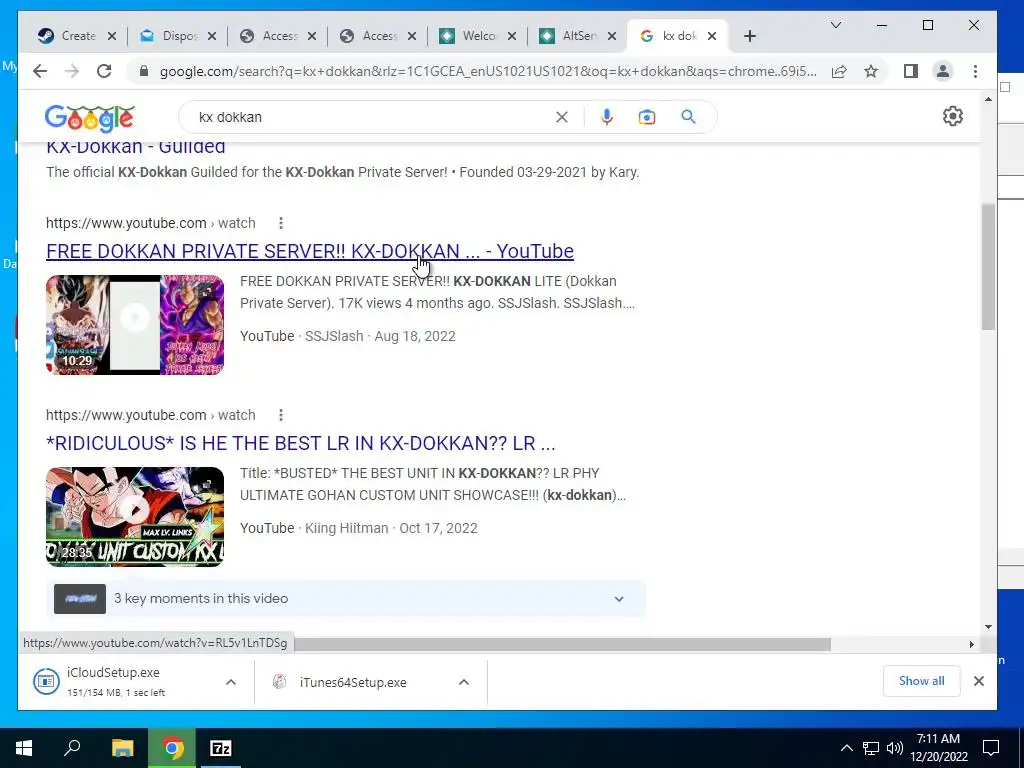Viewport: 1024px width, 768px height.
Task: Open the Chrome profile avatar menu
Action: (x=943, y=71)
